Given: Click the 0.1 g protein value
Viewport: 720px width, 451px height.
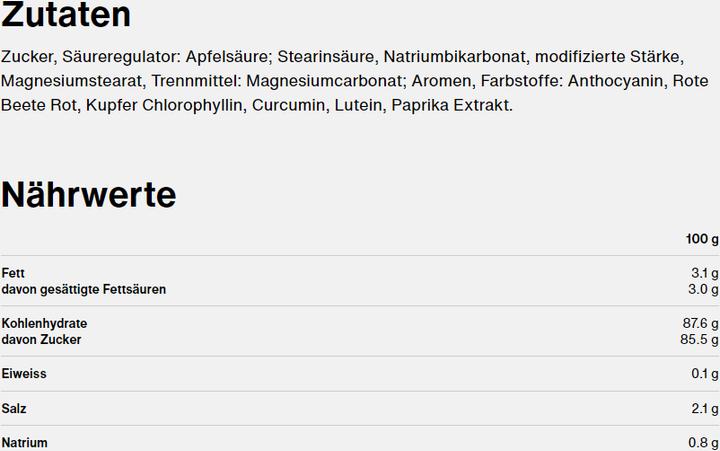Looking at the screenshot, I should [x=705, y=373].
